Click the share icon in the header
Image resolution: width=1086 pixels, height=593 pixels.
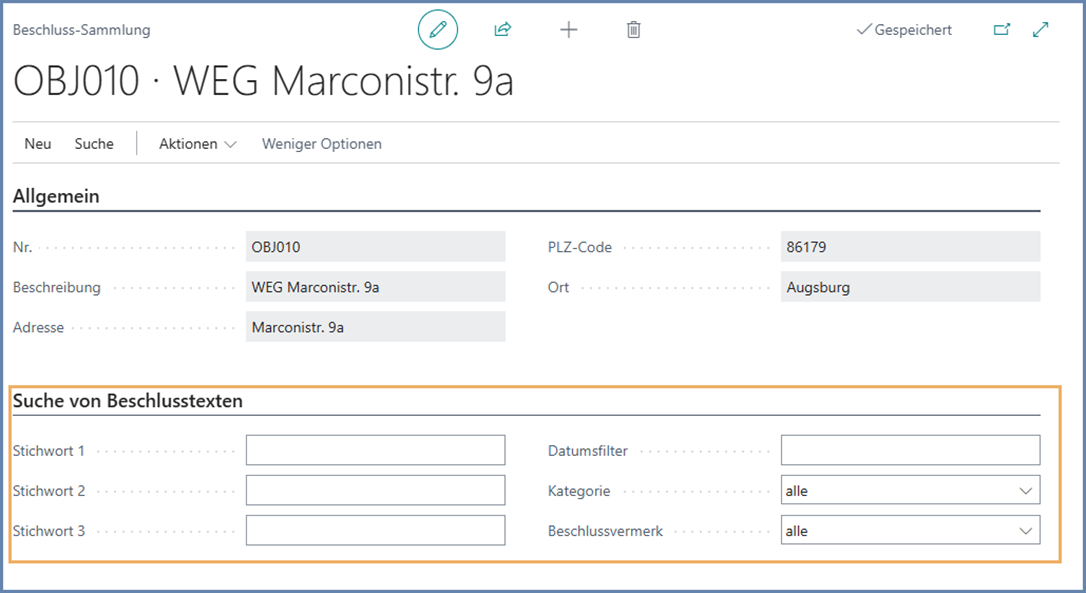[502, 30]
